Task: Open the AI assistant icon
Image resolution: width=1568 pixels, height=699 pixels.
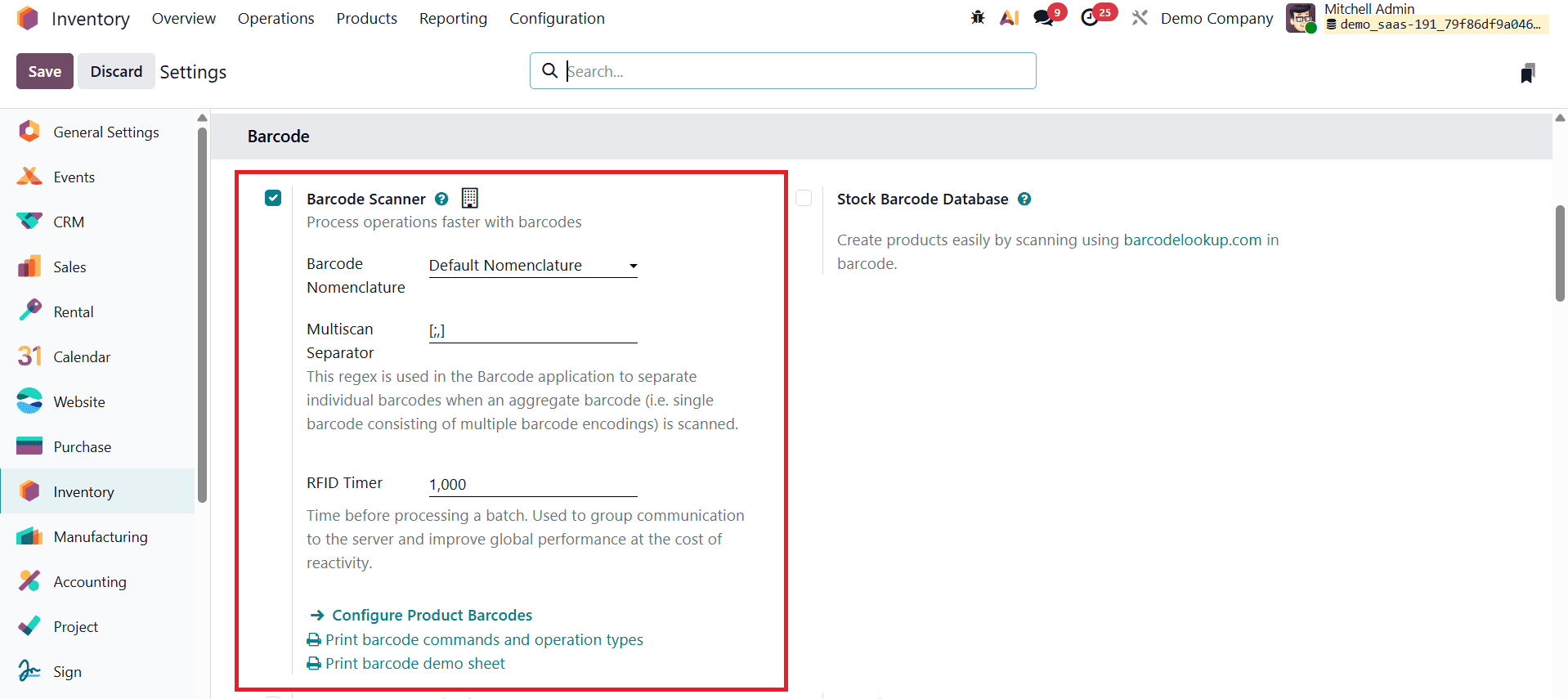Action: [x=1010, y=17]
